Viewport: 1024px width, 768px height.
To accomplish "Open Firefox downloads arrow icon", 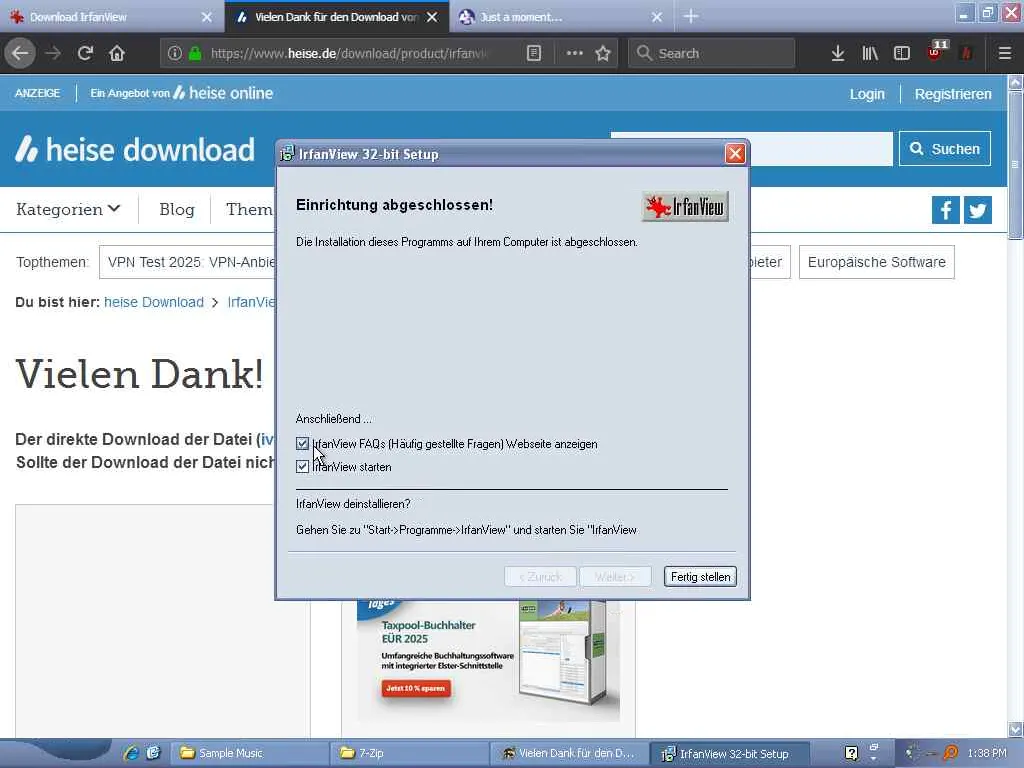I will pos(838,53).
